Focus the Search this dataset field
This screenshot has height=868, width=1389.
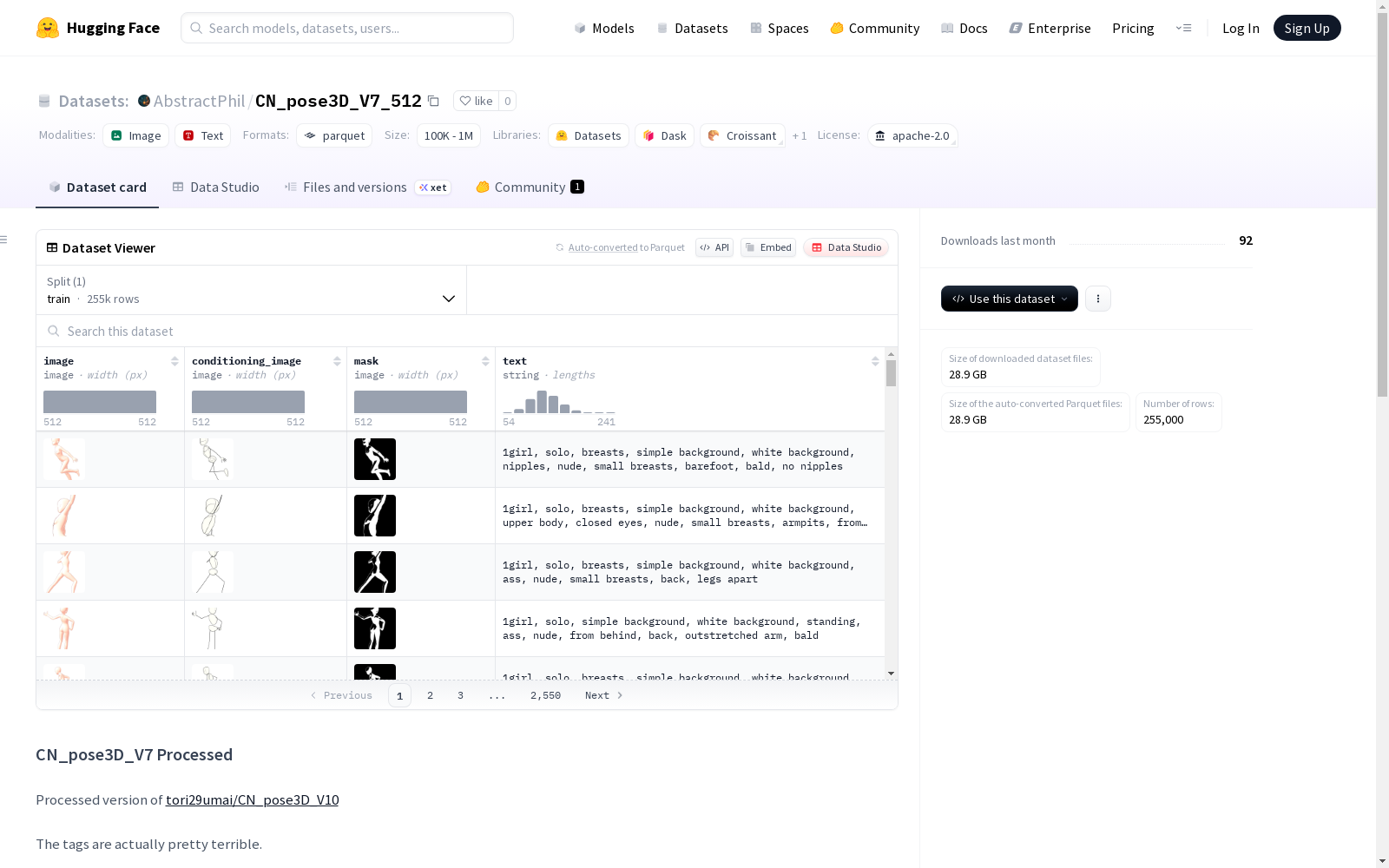467,331
